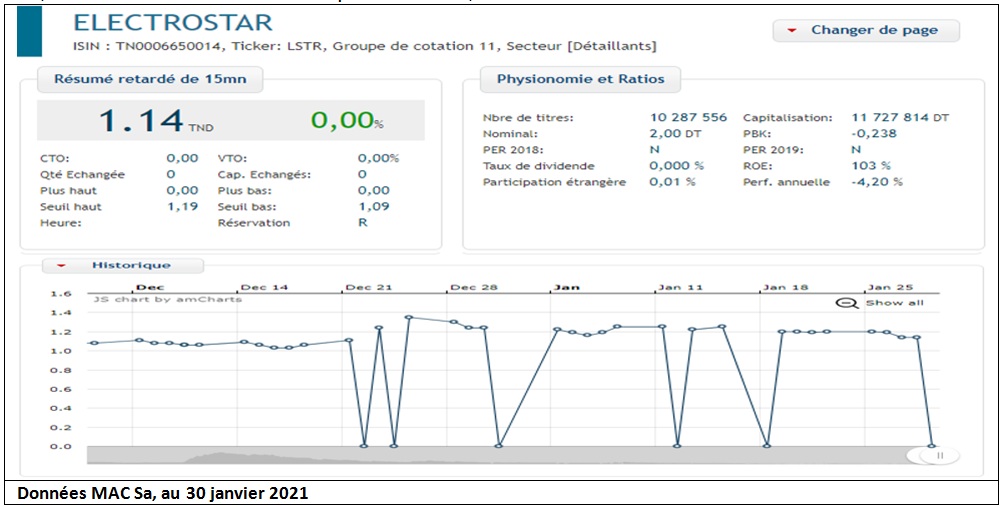Click the Capitalisation value 11 727 814 DT
The width and height of the screenshot is (1004, 507).
coord(900,117)
